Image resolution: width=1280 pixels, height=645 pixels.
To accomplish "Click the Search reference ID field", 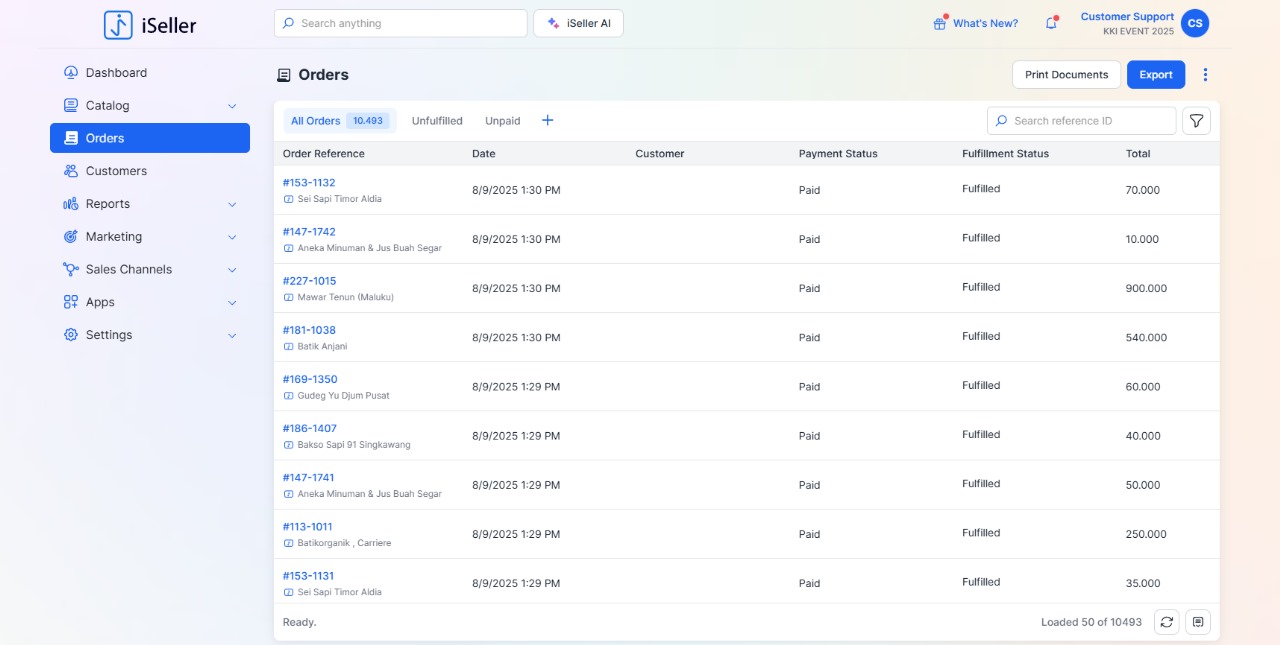I will pyautogui.click(x=1090, y=121).
